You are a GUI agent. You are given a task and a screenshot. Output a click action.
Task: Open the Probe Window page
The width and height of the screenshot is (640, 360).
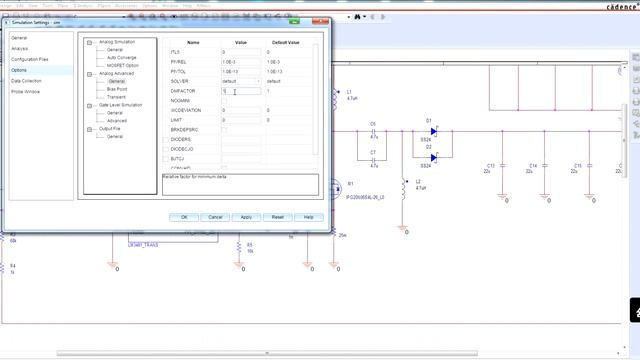25,92
